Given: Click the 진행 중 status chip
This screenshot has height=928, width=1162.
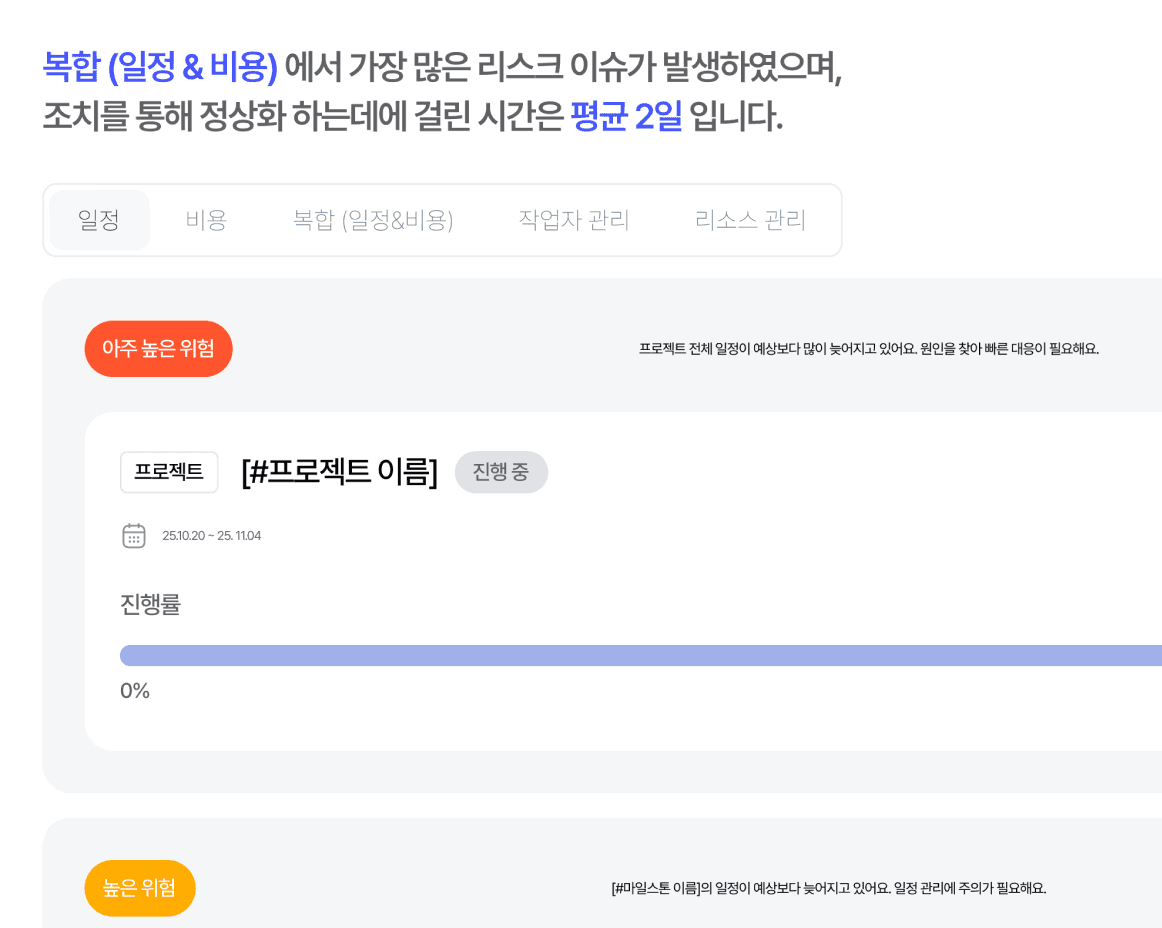Looking at the screenshot, I should (501, 472).
